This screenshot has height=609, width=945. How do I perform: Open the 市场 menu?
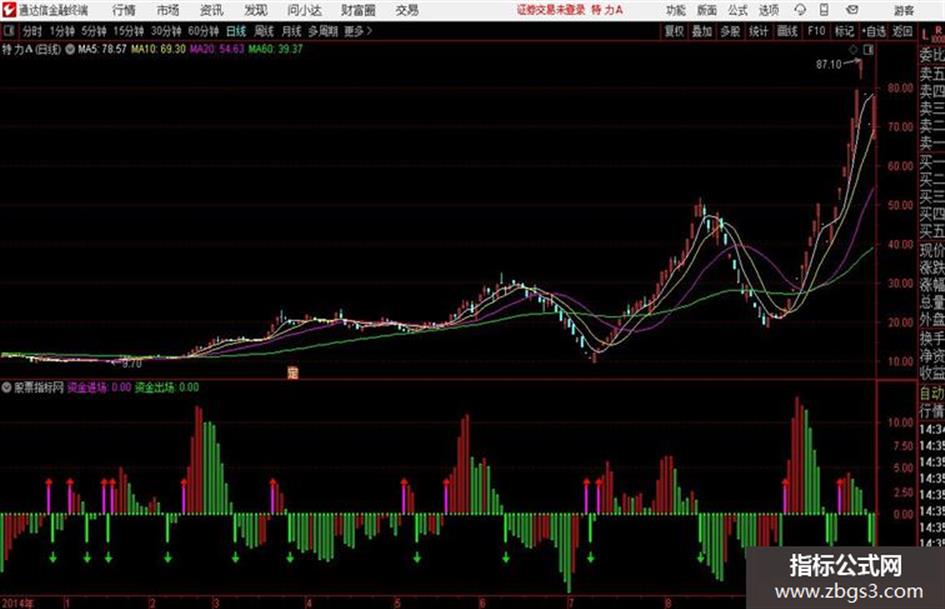click(x=168, y=10)
